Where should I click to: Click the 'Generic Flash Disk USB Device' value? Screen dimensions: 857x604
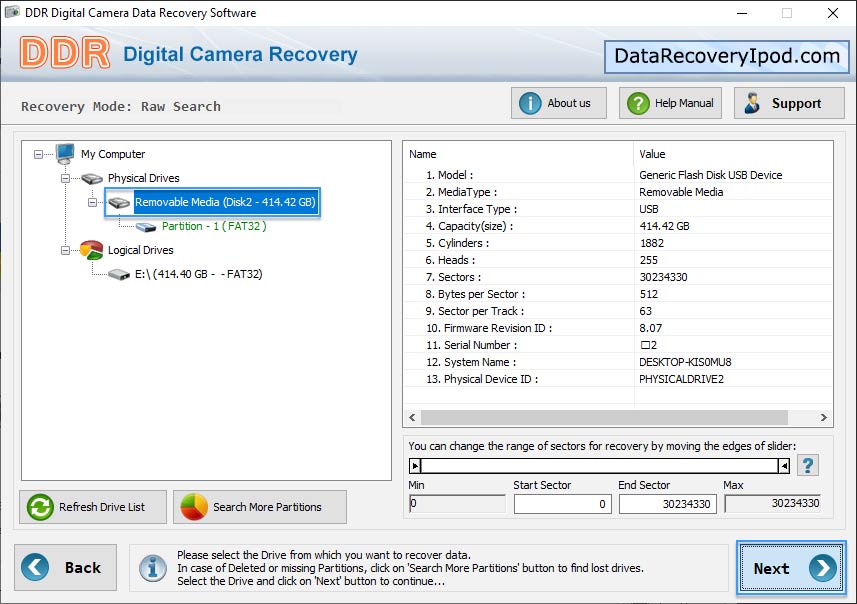tap(711, 175)
